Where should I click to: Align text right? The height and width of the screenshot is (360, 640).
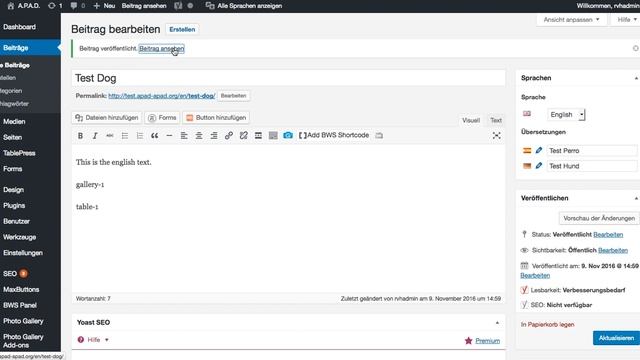pyautogui.click(x=213, y=136)
